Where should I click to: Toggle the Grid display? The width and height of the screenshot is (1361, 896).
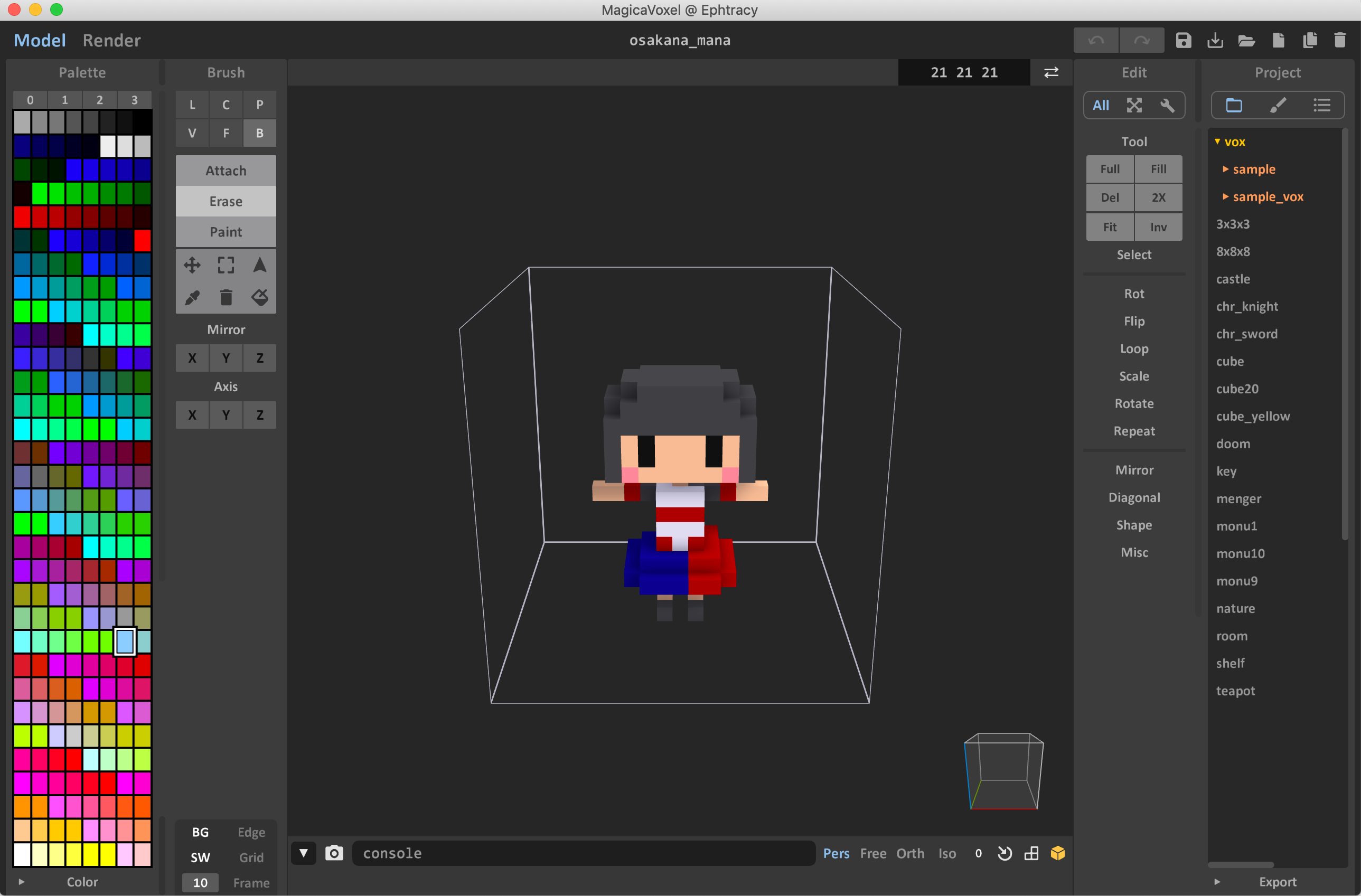point(251,857)
